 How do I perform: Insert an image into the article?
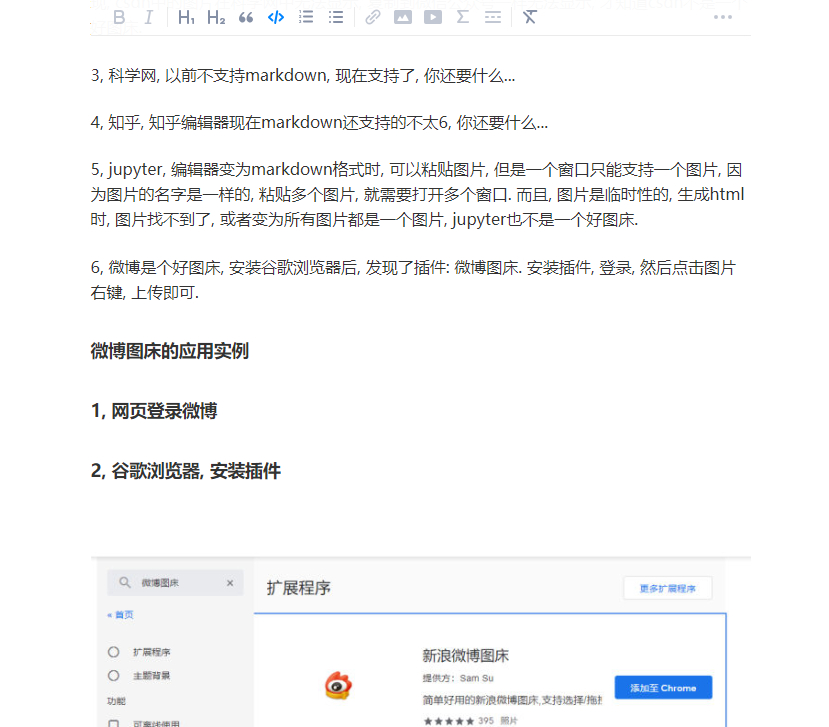pos(403,17)
